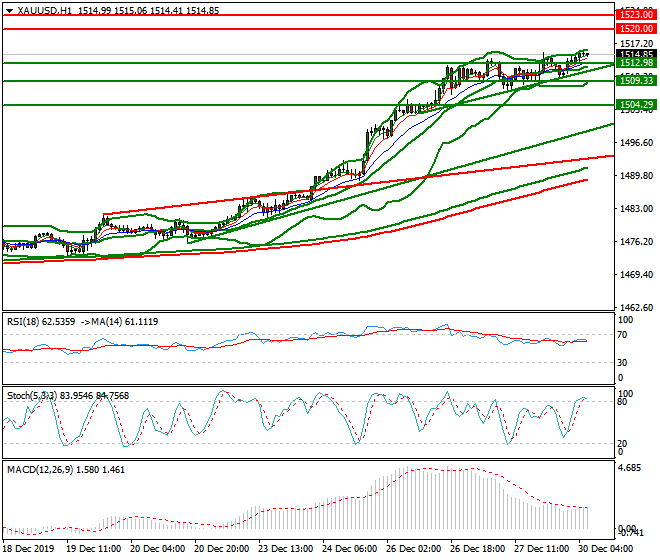The height and width of the screenshot is (560, 660).
Task: Select the 27 Dec 11:00 time label
Action: 541,549
